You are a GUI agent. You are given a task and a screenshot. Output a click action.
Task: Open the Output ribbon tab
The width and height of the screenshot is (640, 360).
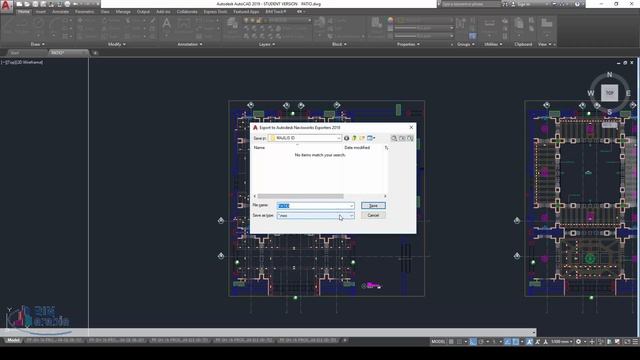[143, 12]
